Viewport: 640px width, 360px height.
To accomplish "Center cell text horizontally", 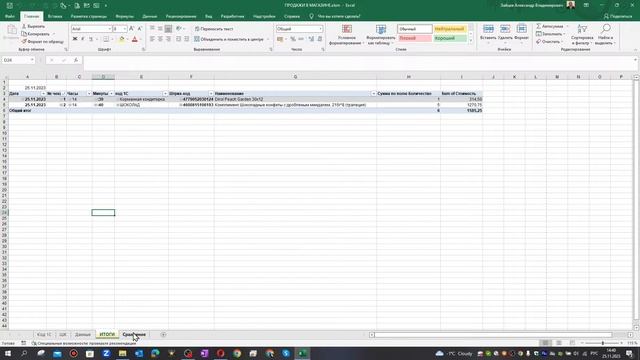I will (x=160, y=39).
